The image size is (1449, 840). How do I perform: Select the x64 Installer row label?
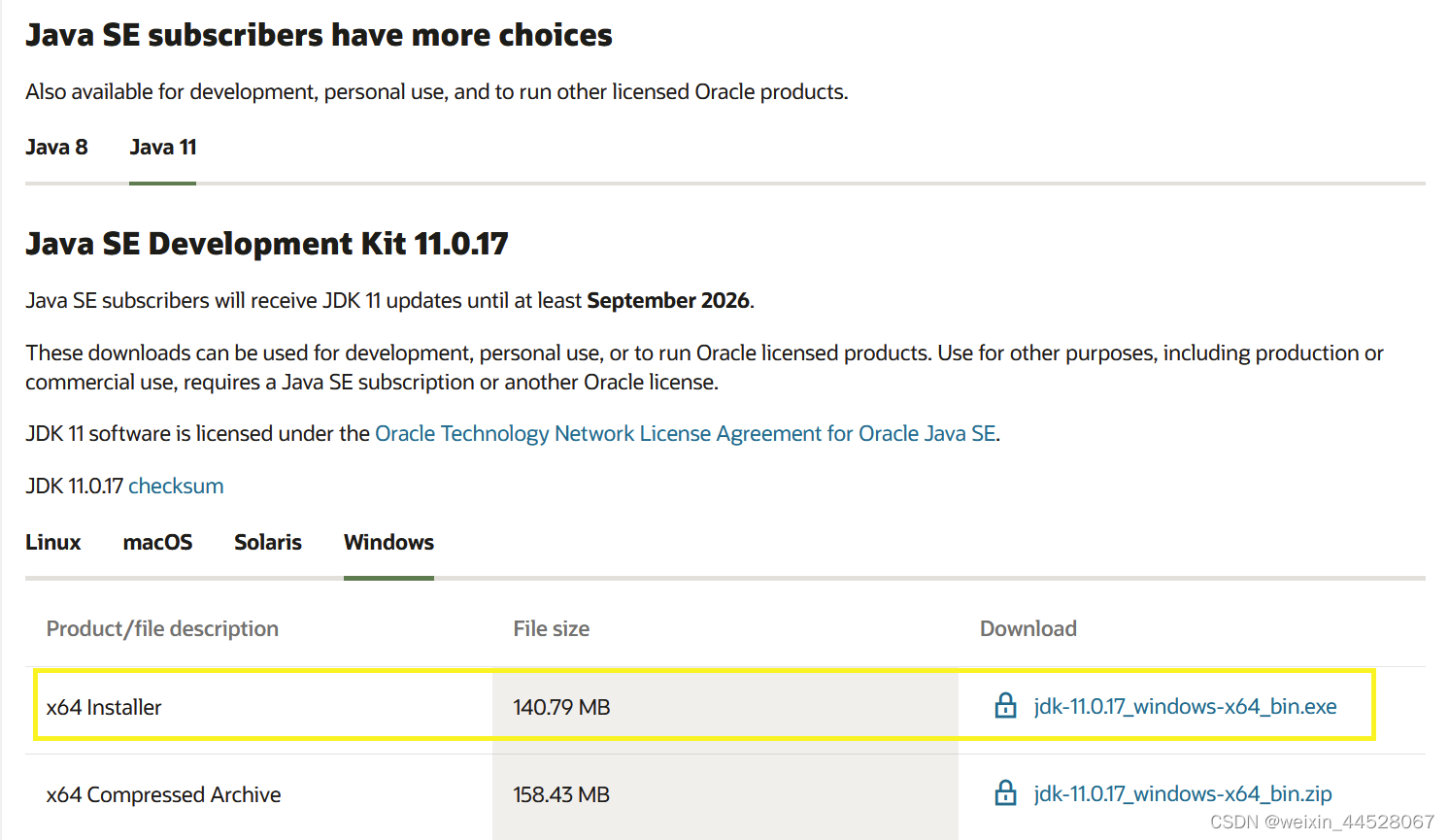[x=104, y=708]
